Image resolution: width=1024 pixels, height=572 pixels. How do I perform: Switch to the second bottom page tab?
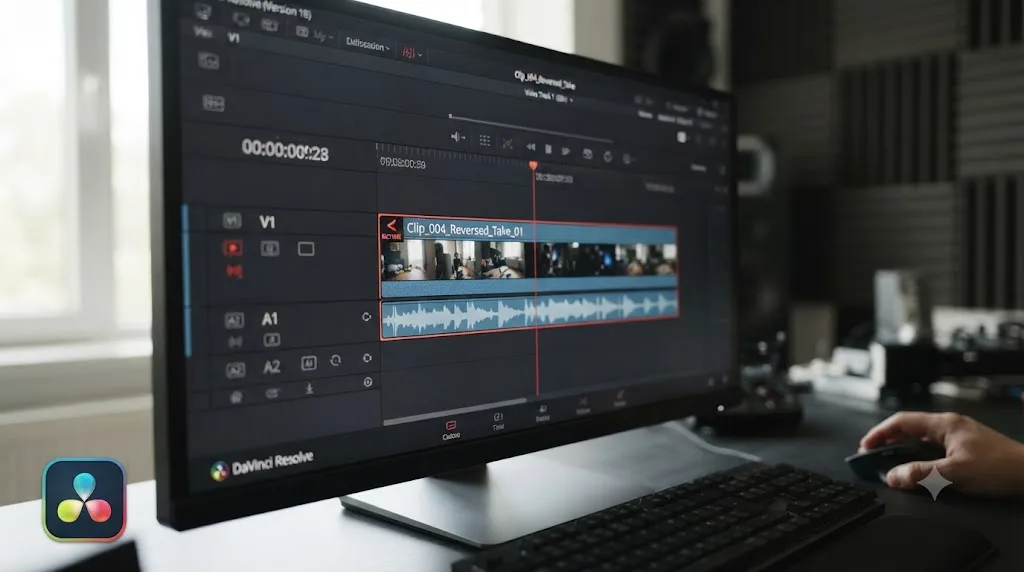498,422
